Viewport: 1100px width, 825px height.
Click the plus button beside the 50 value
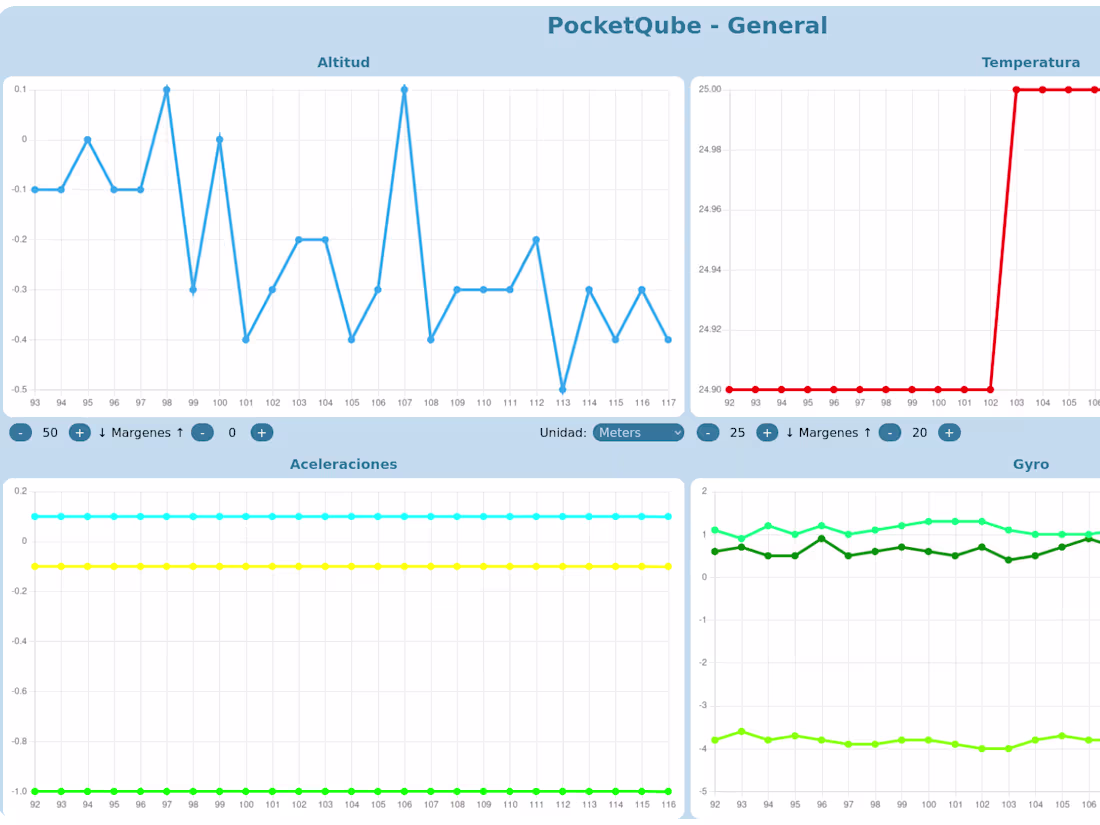(79, 432)
